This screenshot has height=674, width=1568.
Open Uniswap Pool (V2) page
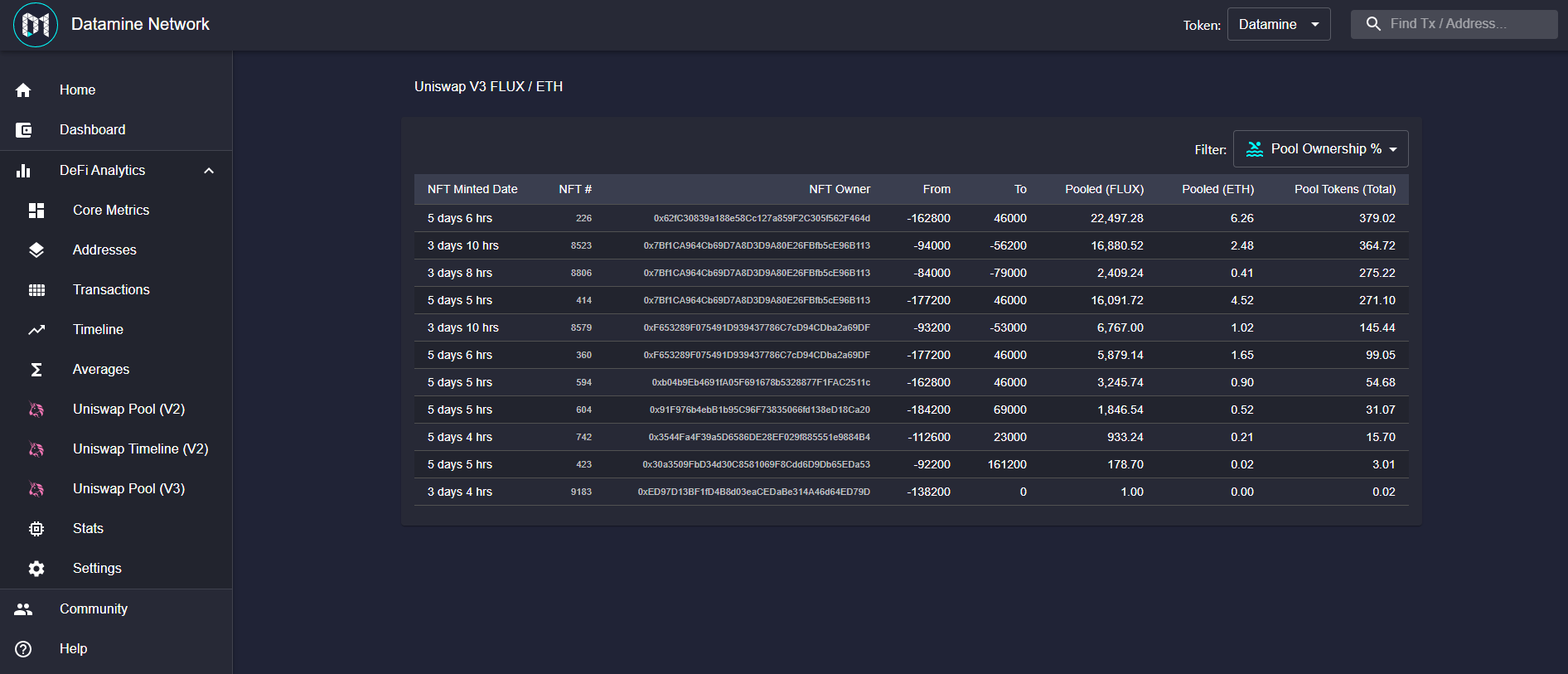coord(116,410)
